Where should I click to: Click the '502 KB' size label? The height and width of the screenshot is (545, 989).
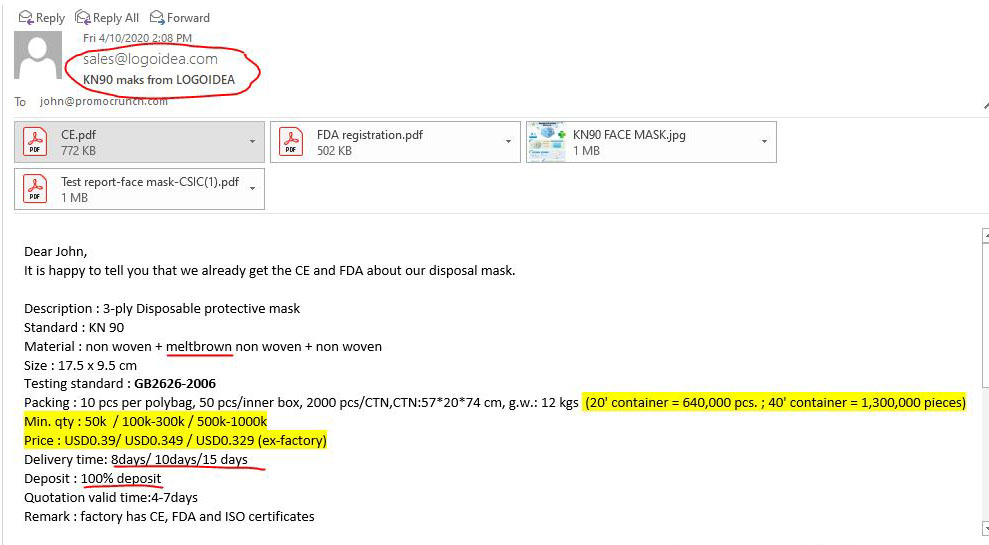click(334, 151)
